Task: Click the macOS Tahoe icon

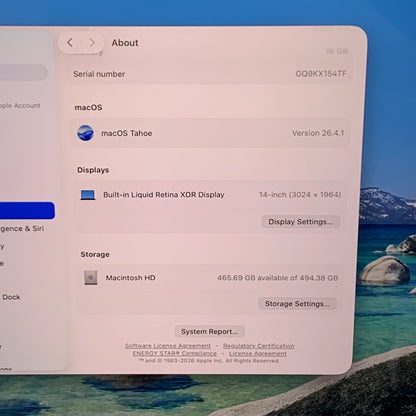Action: (x=85, y=133)
